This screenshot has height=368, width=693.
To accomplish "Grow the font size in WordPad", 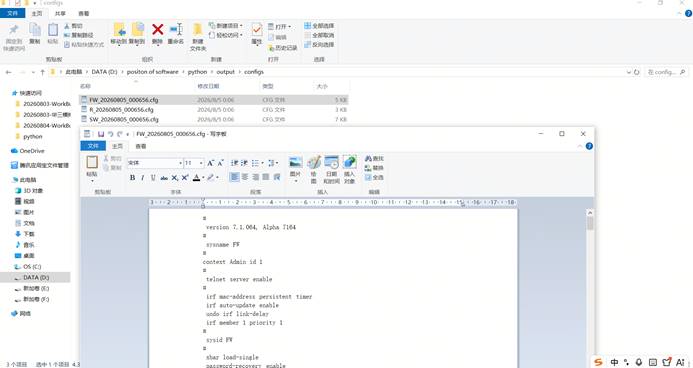I will tap(210, 163).
